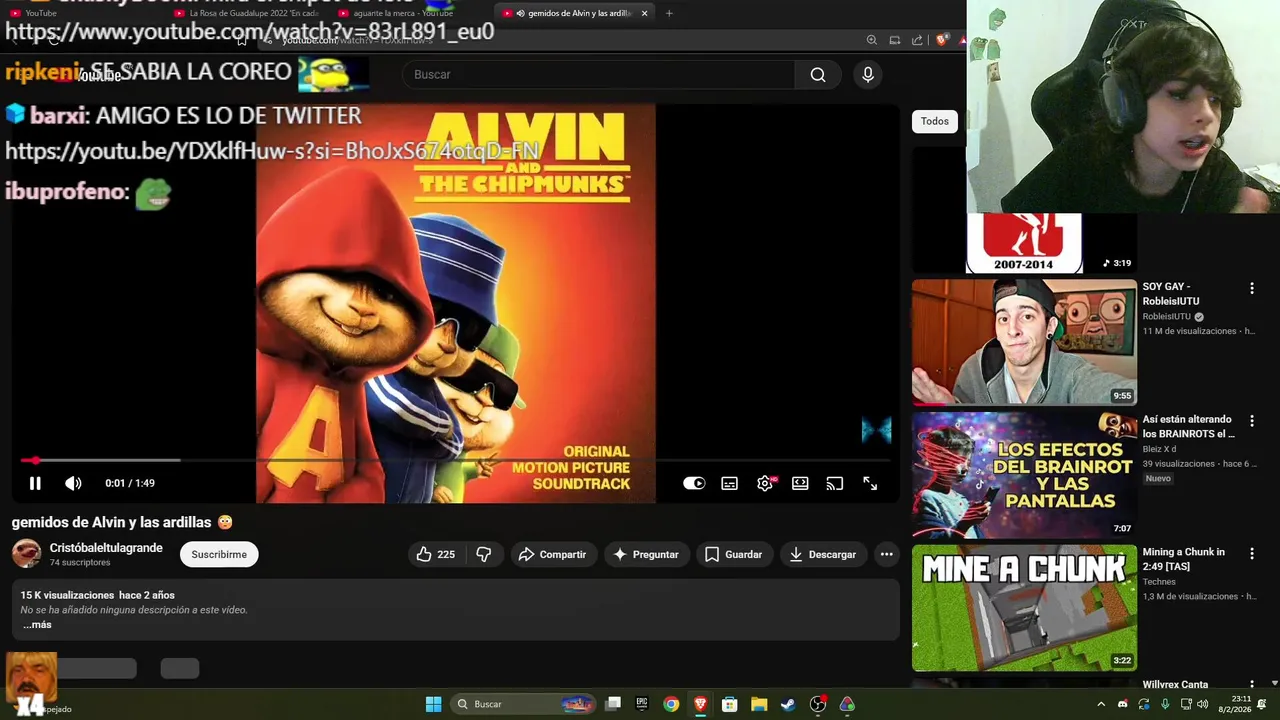
Task: Click the Cristóbaleltulagrande channel avatar
Action: (x=26, y=554)
